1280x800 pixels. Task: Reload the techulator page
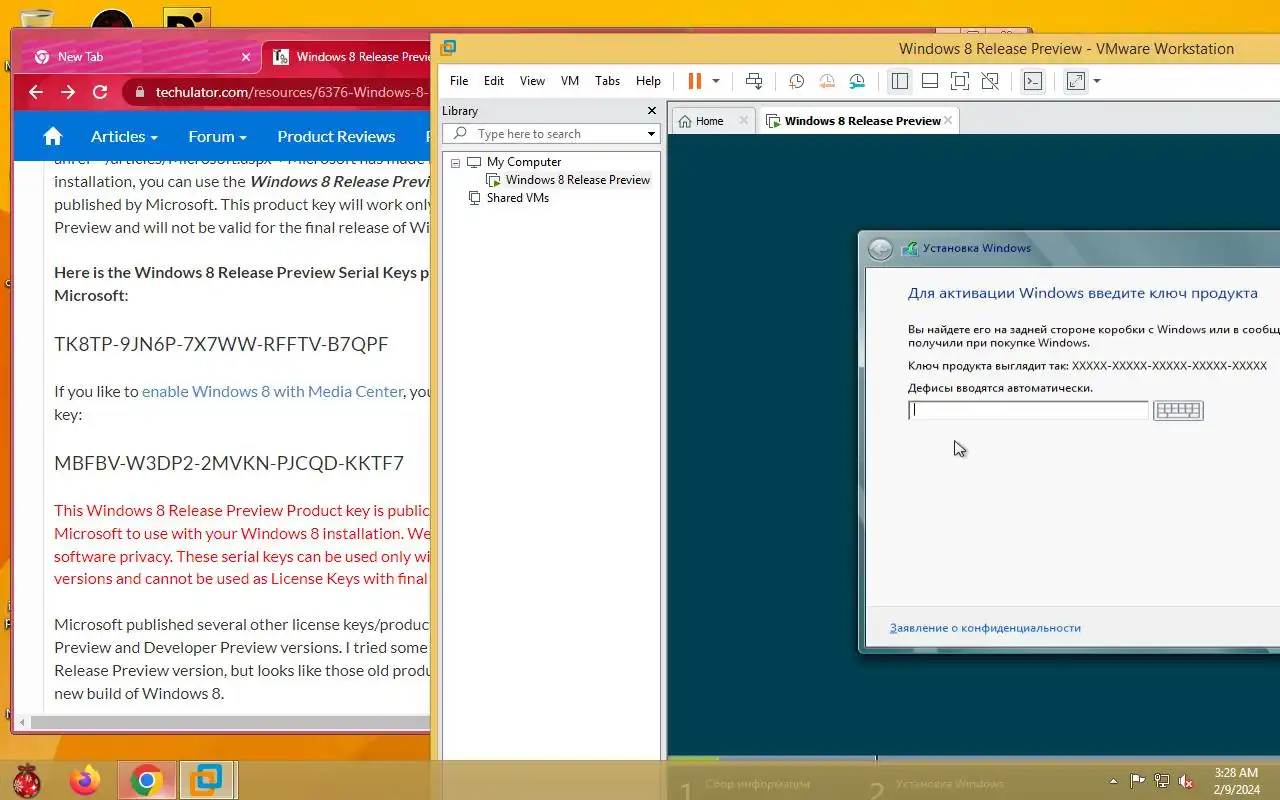(x=100, y=92)
